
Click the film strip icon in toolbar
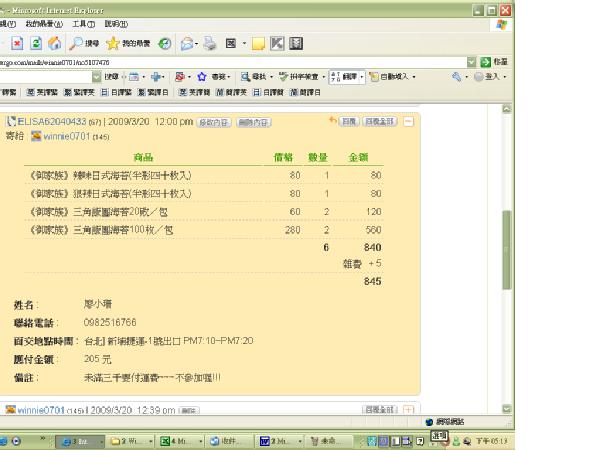pos(296,43)
